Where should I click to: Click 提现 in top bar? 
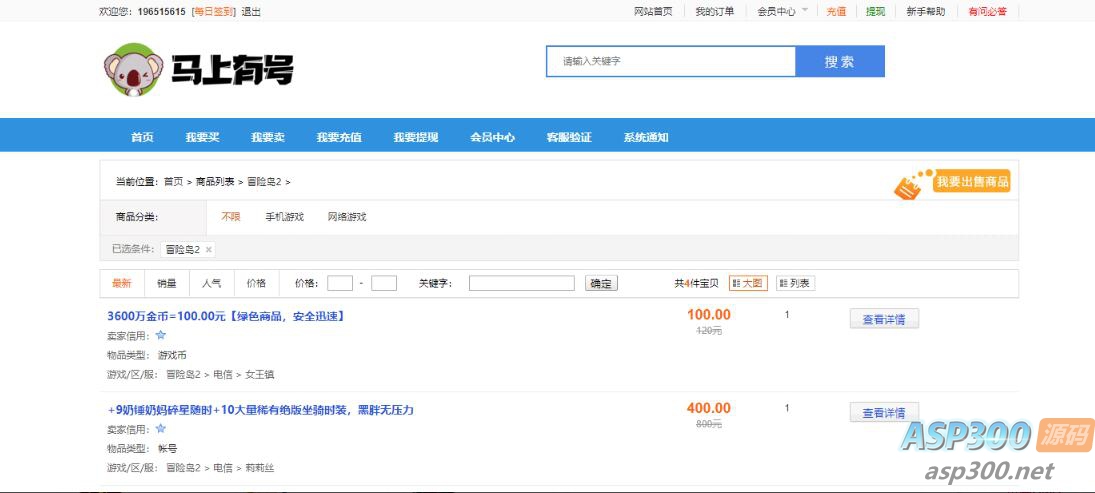(x=876, y=11)
